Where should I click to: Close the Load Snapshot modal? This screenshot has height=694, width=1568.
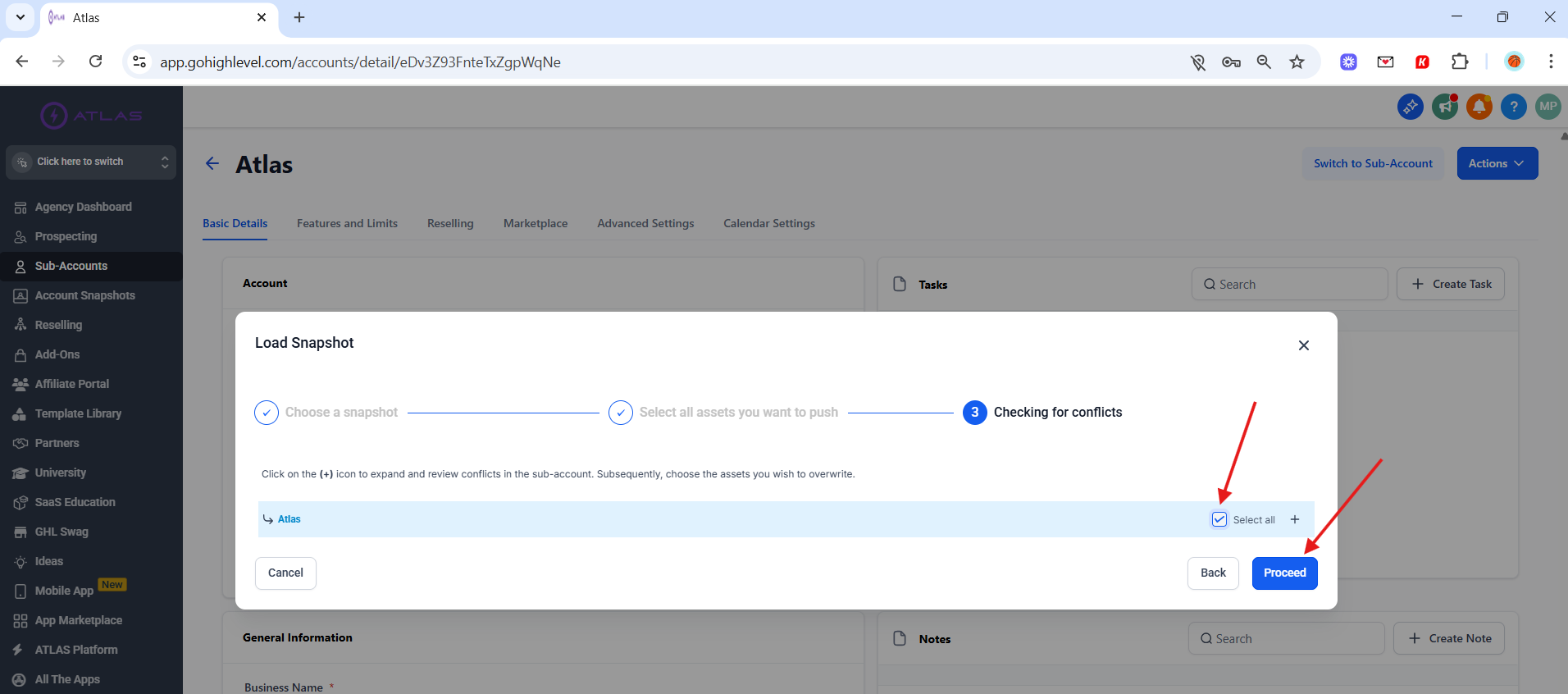pyautogui.click(x=1304, y=345)
